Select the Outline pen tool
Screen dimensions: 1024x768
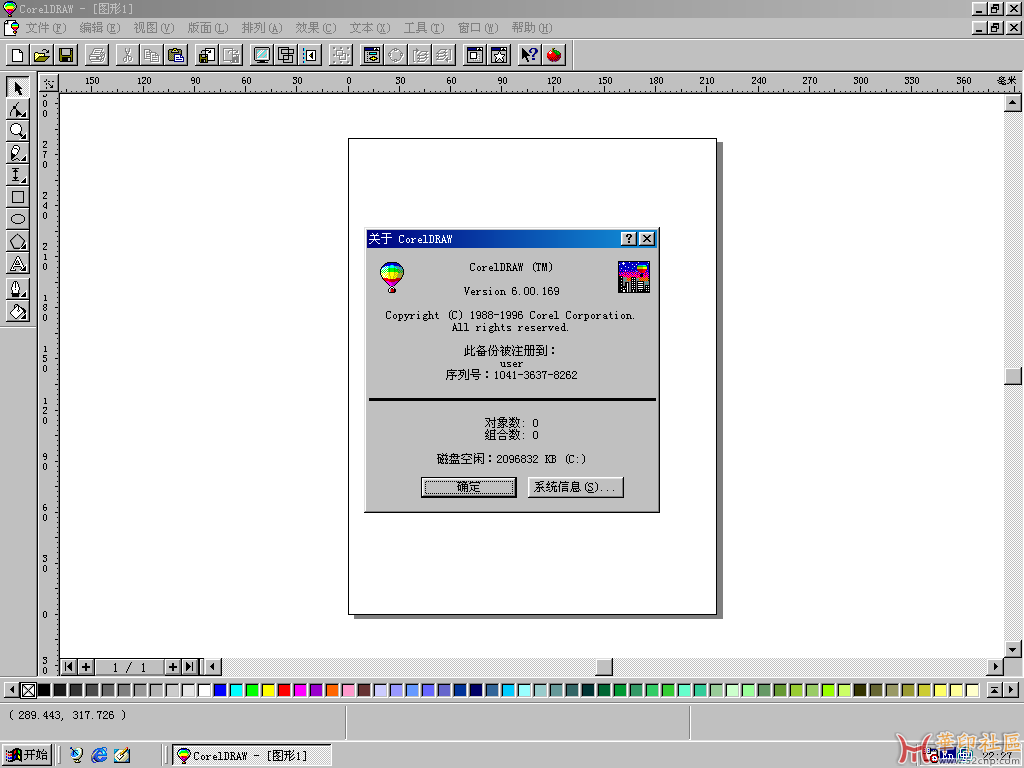[x=18, y=289]
